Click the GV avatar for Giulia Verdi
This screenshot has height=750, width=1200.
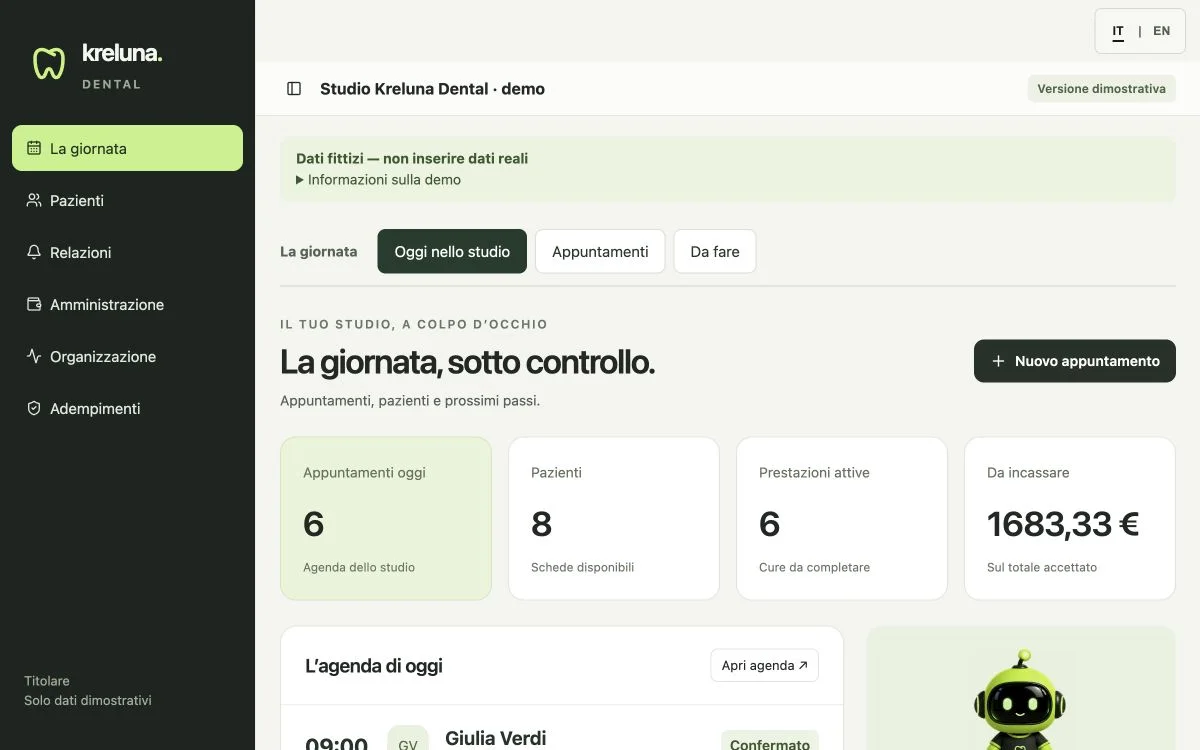[408, 738]
